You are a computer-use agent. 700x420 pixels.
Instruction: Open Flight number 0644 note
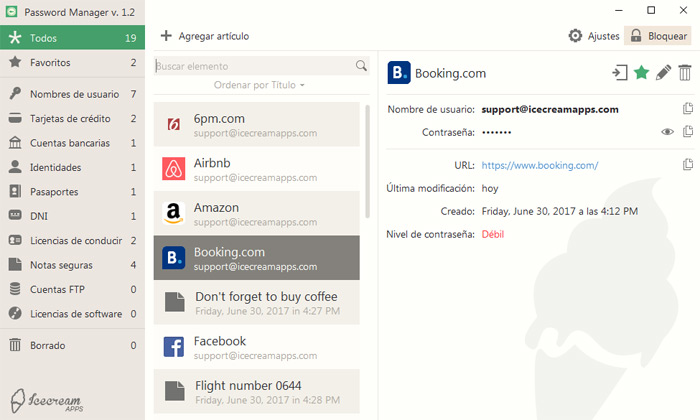(x=257, y=391)
